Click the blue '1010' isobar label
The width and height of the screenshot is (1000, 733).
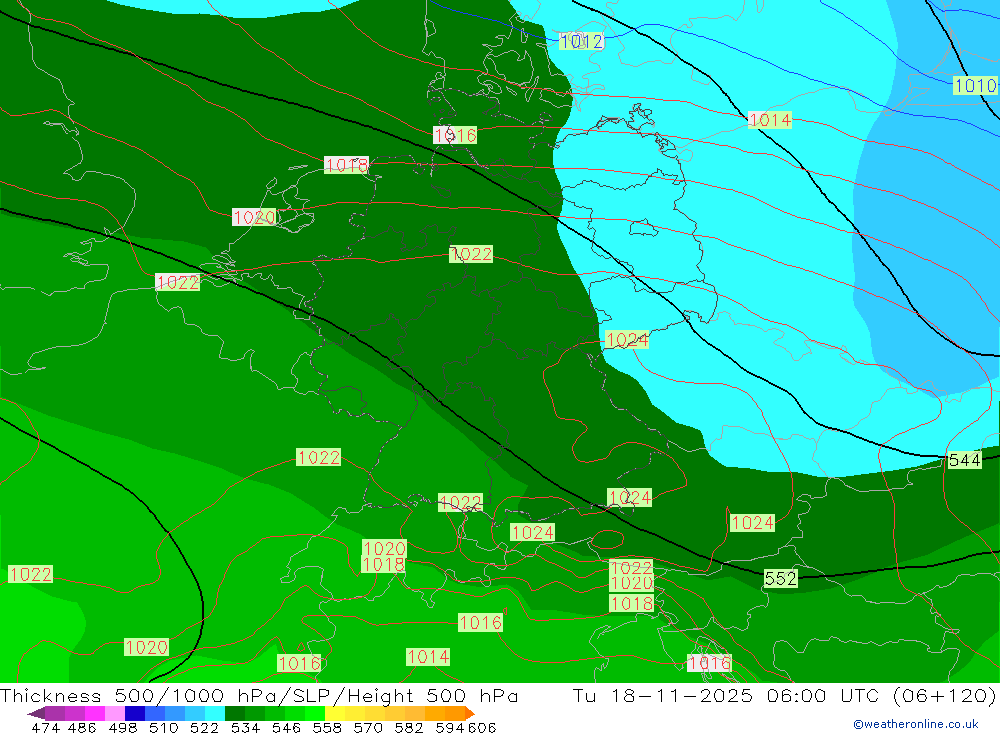[x=975, y=85]
